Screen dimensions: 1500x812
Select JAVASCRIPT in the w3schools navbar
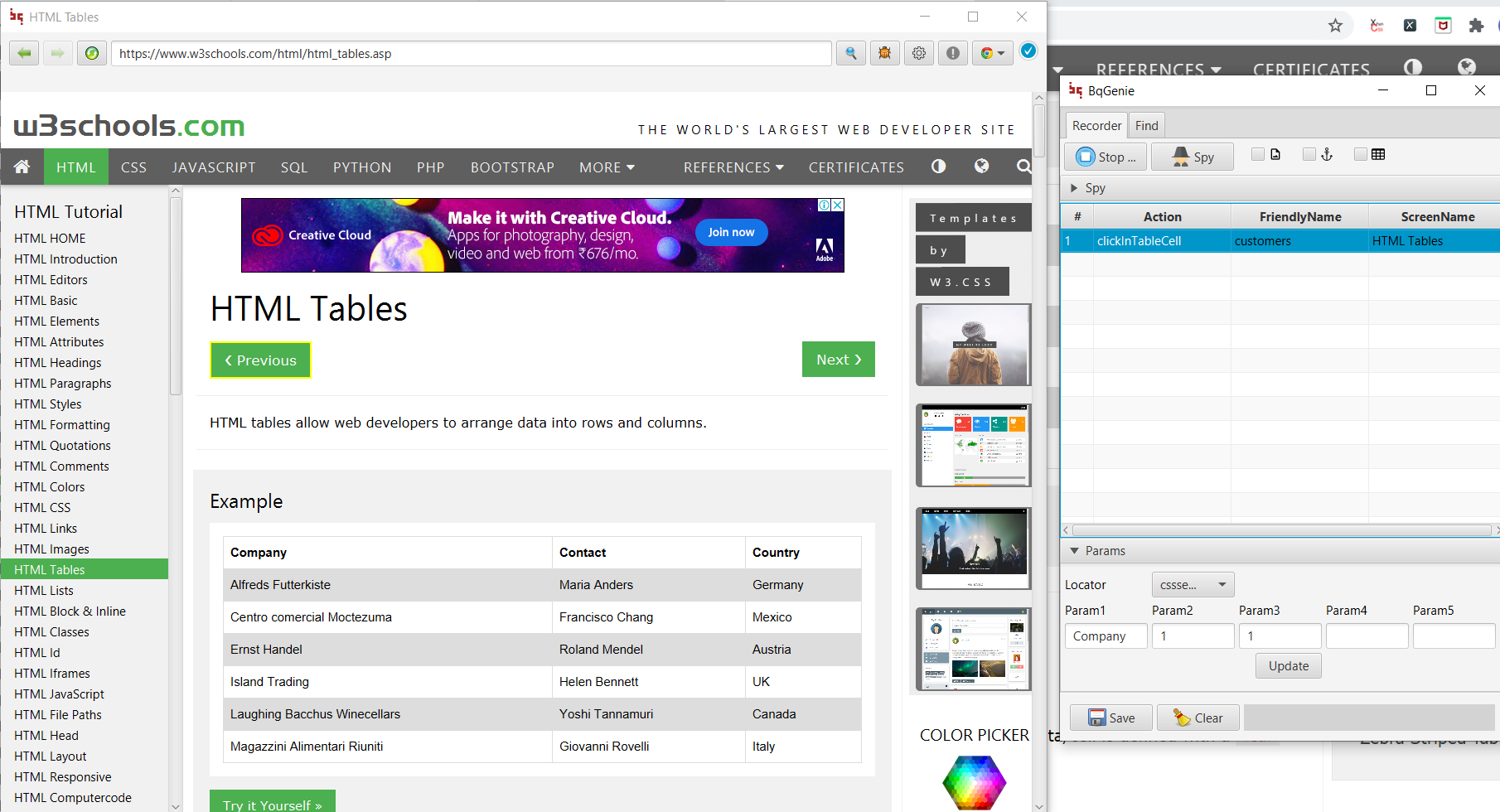pos(214,167)
